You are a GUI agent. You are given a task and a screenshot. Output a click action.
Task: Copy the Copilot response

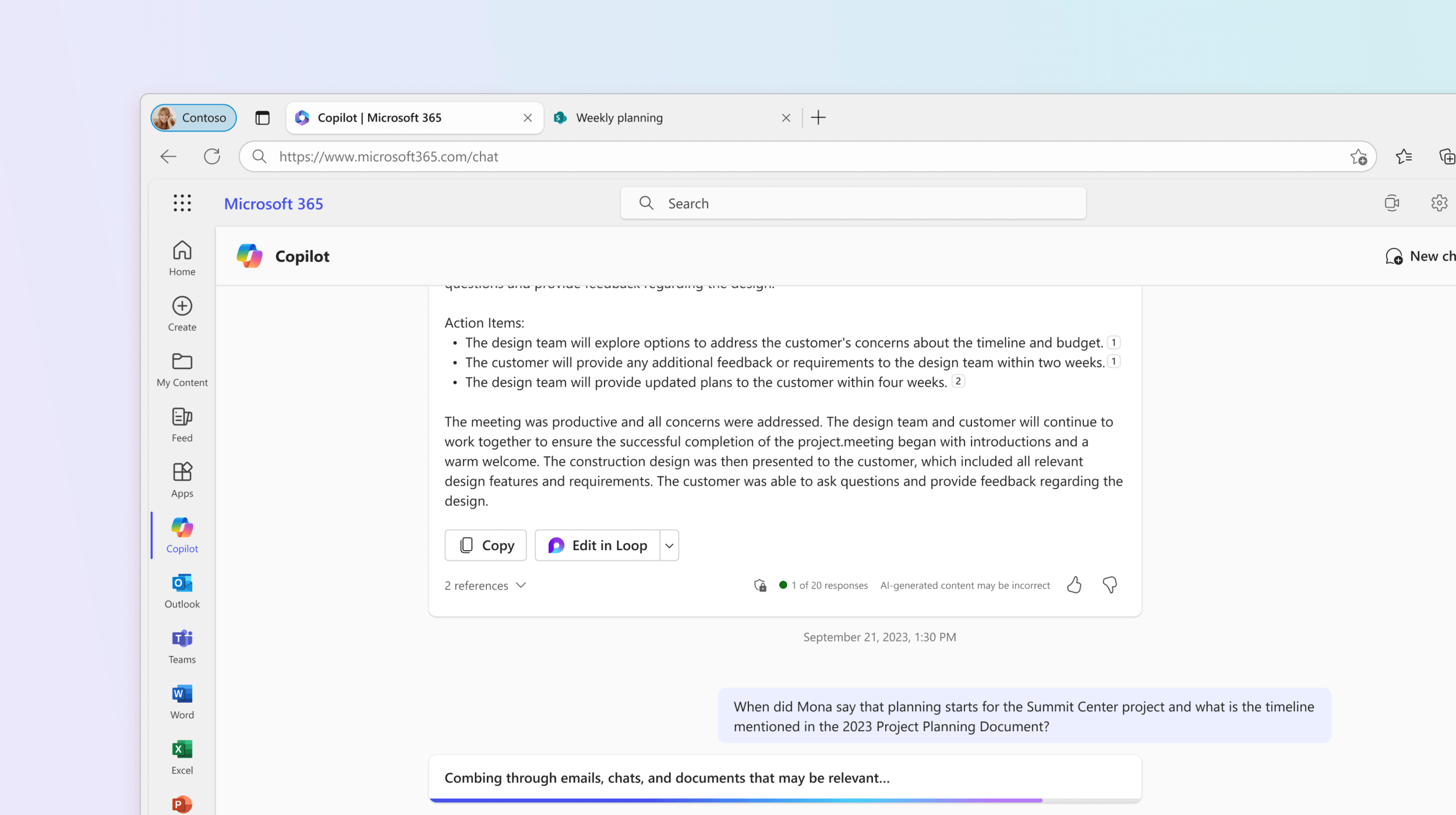click(485, 545)
